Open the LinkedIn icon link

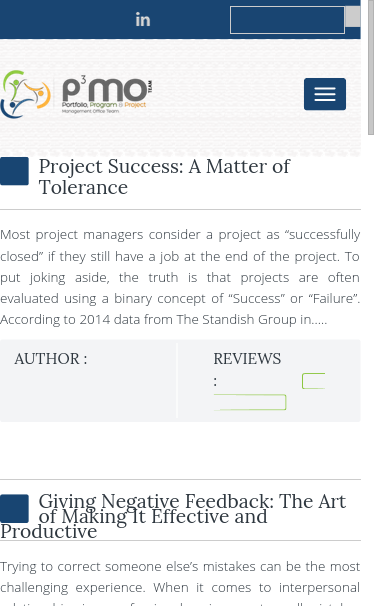pyautogui.click(x=143, y=20)
